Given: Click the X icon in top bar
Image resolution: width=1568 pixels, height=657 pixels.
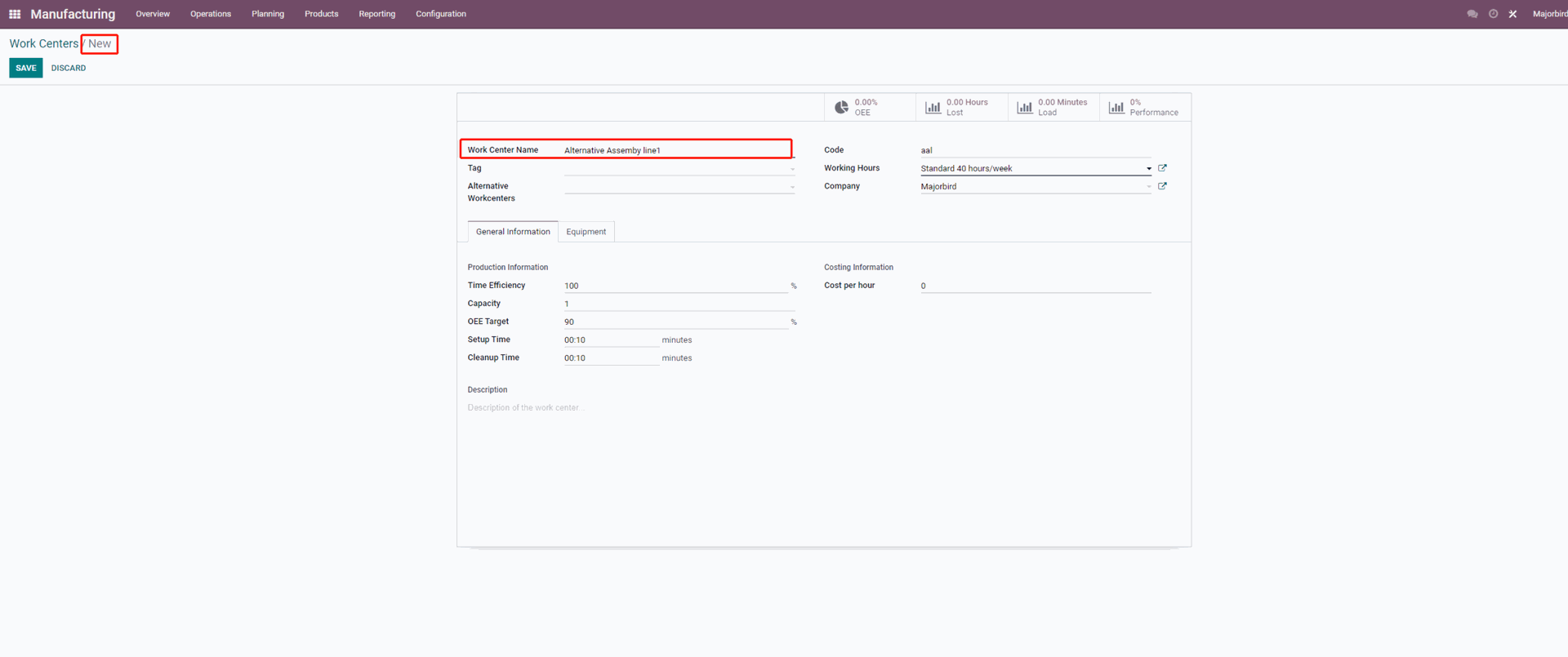Looking at the screenshot, I should (1512, 14).
